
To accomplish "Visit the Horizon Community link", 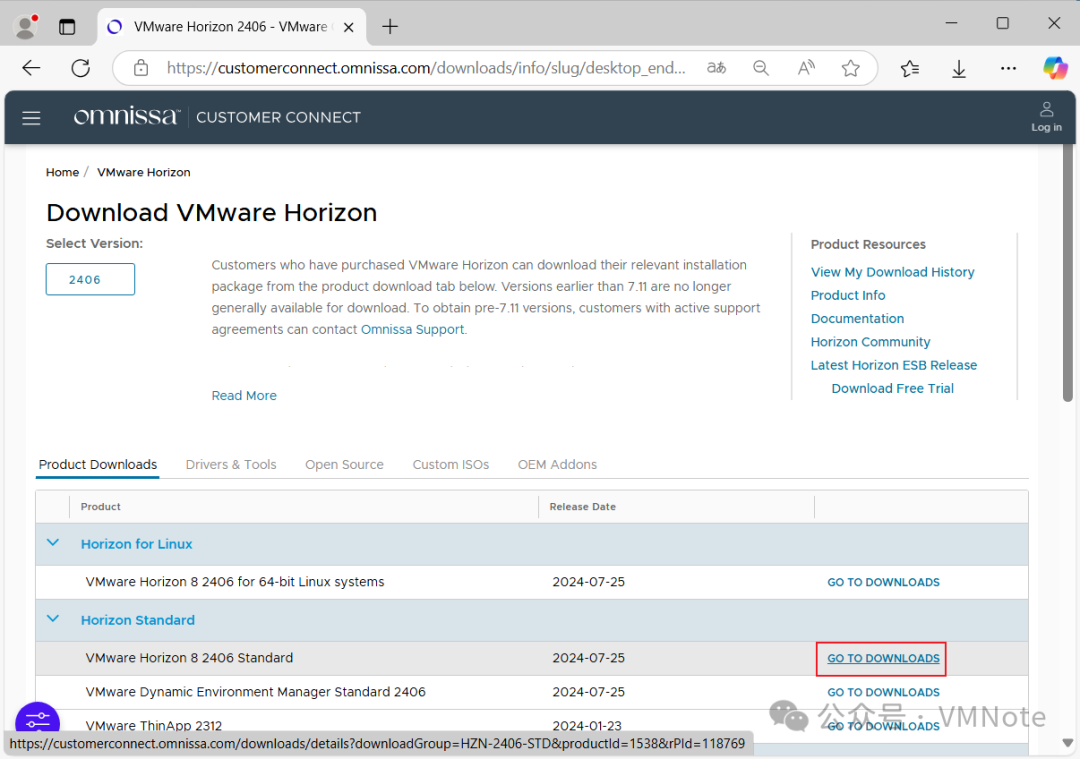I will pyautogui.click(x=870, y=342).
